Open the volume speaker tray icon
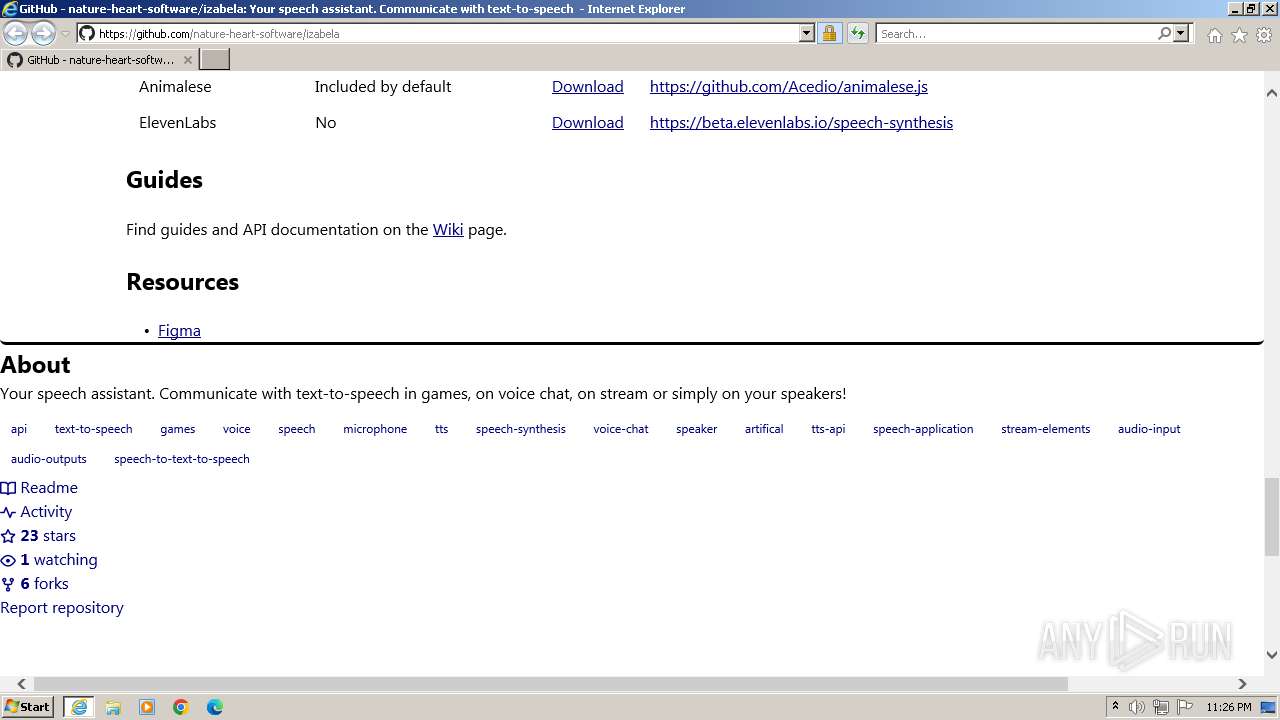This screenshot has height=720, width=1280. [1137, 707]
